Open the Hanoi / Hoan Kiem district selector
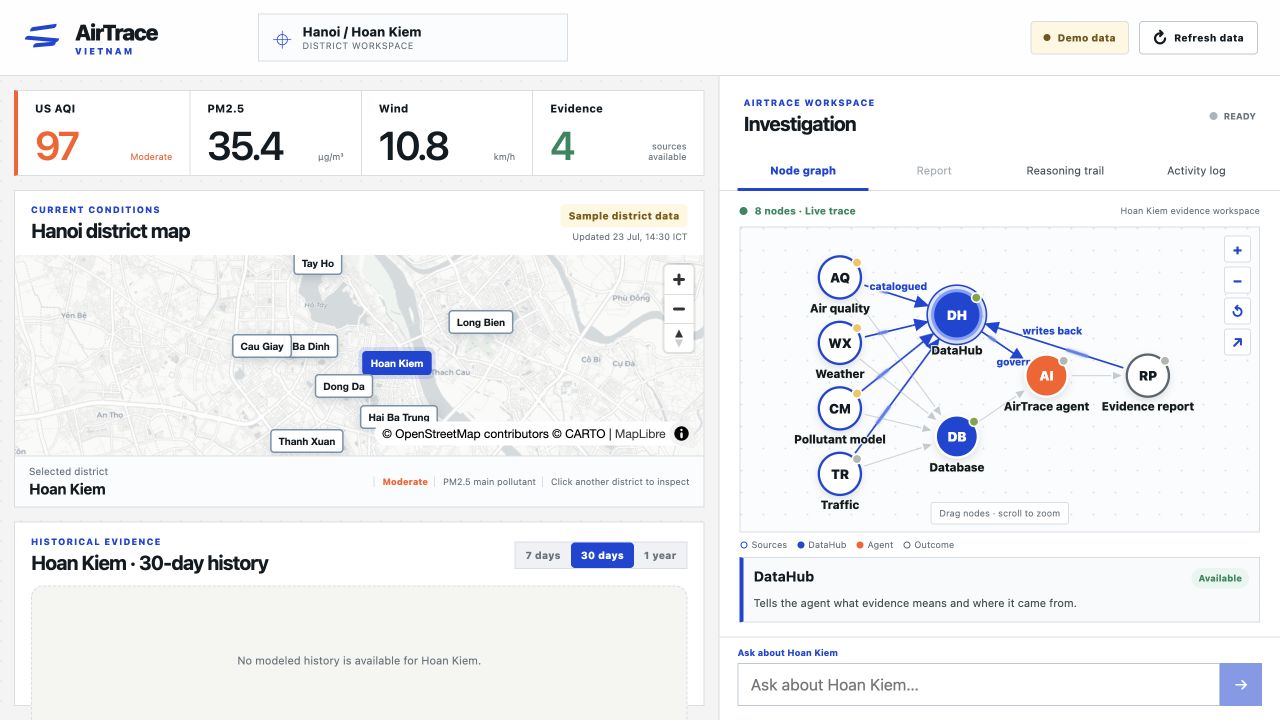This screenshot has width=1280, height=720. [x=413, y=38]
